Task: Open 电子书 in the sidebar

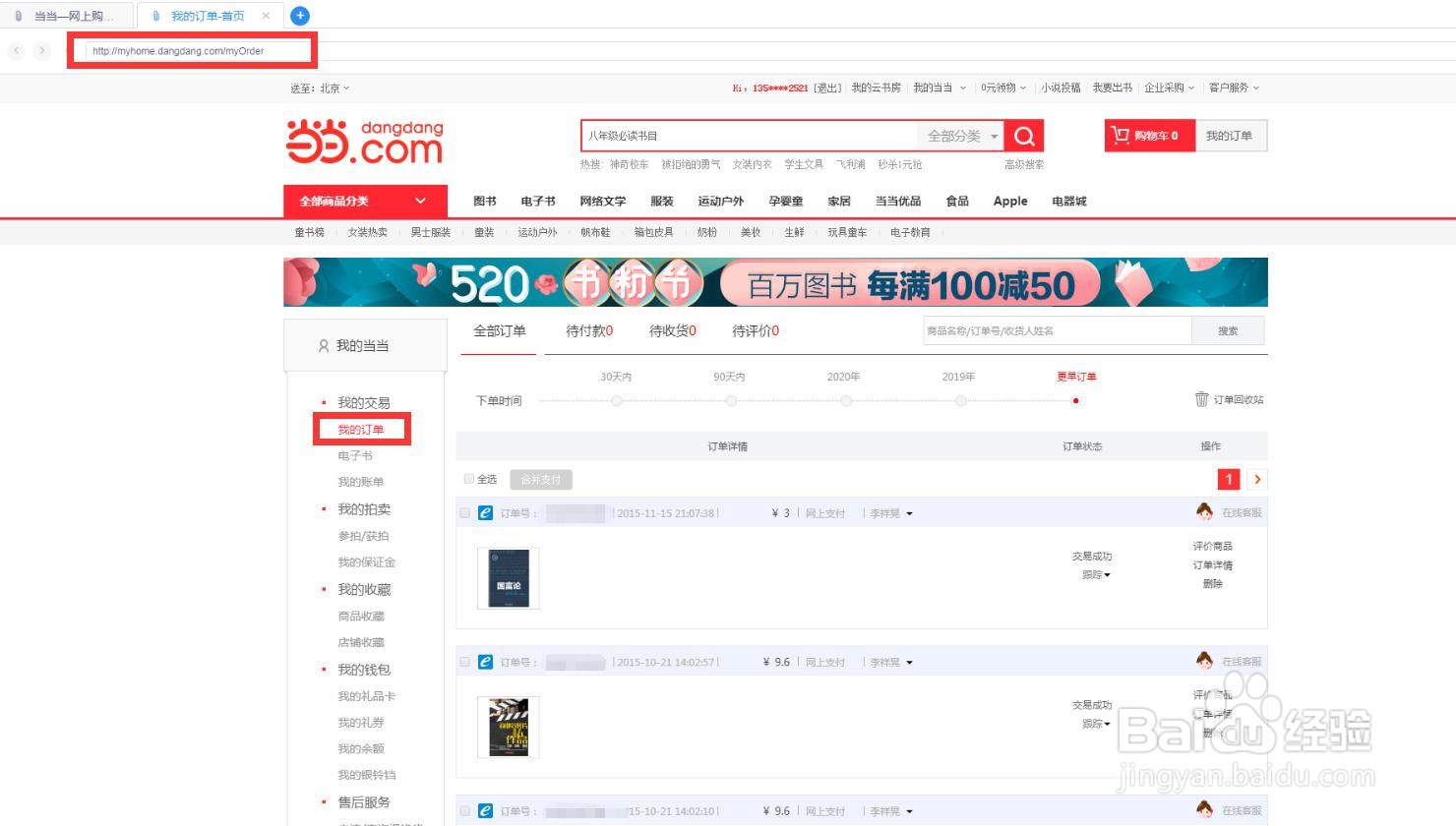Action: 355,456
